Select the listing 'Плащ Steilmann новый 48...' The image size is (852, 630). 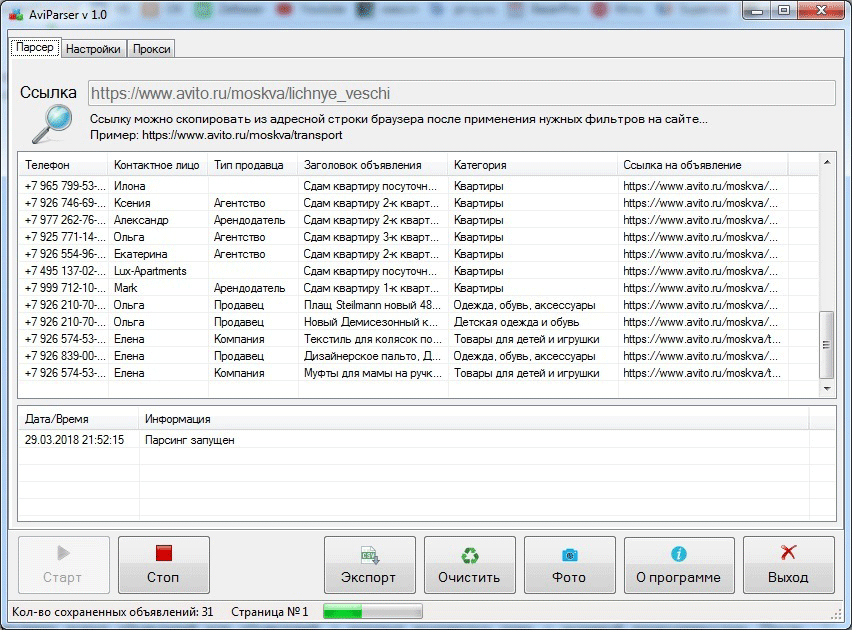pos(372,305)
